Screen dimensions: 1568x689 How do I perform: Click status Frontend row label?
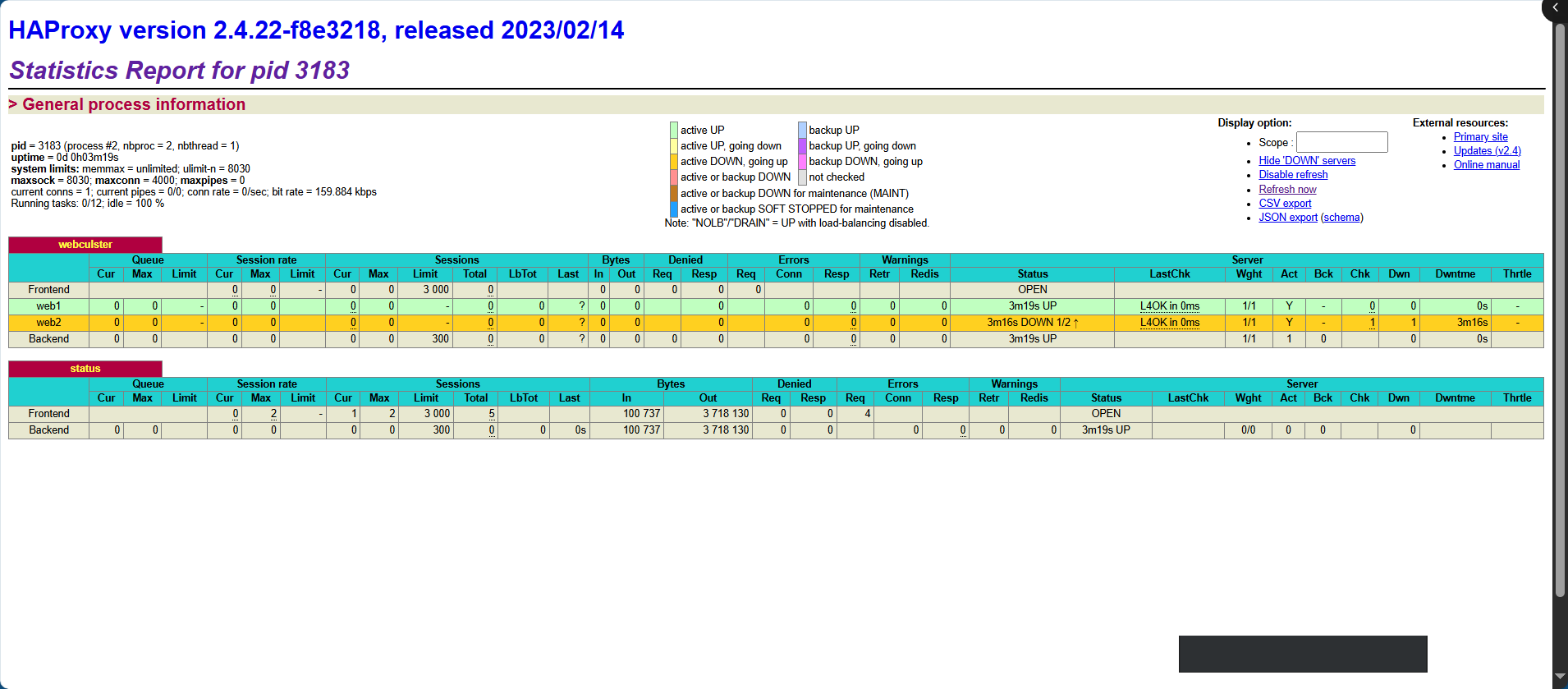(48, 414)
